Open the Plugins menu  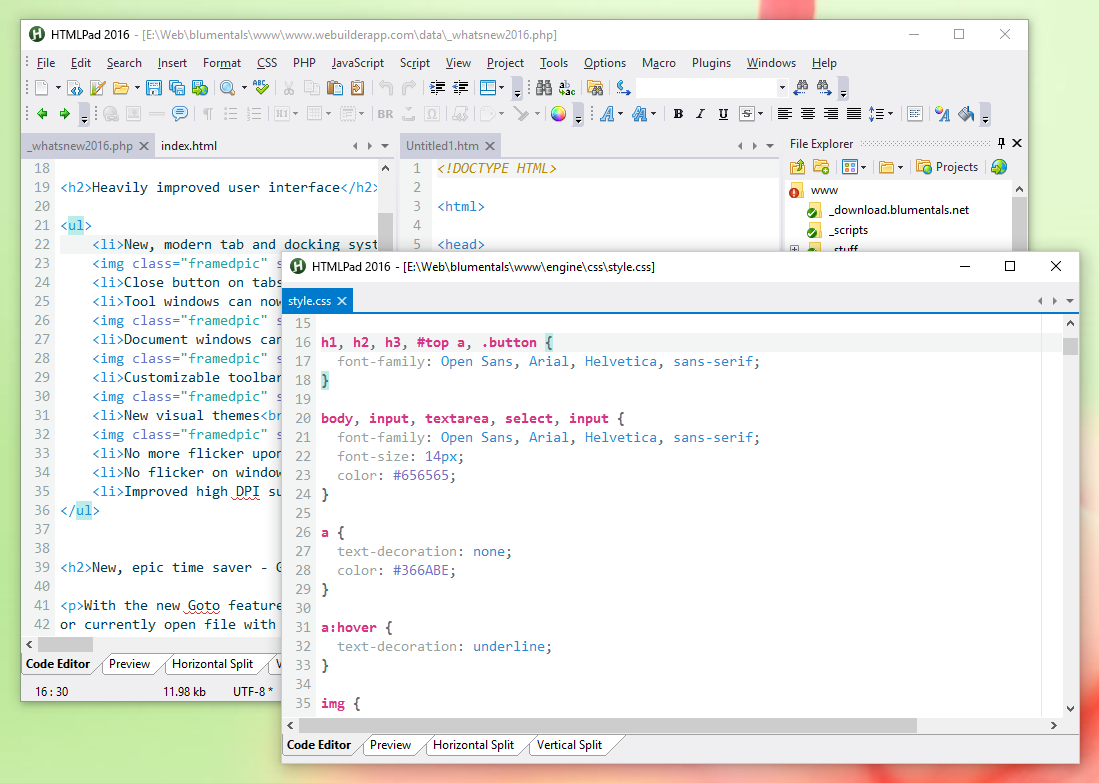(x=711, y=63)
